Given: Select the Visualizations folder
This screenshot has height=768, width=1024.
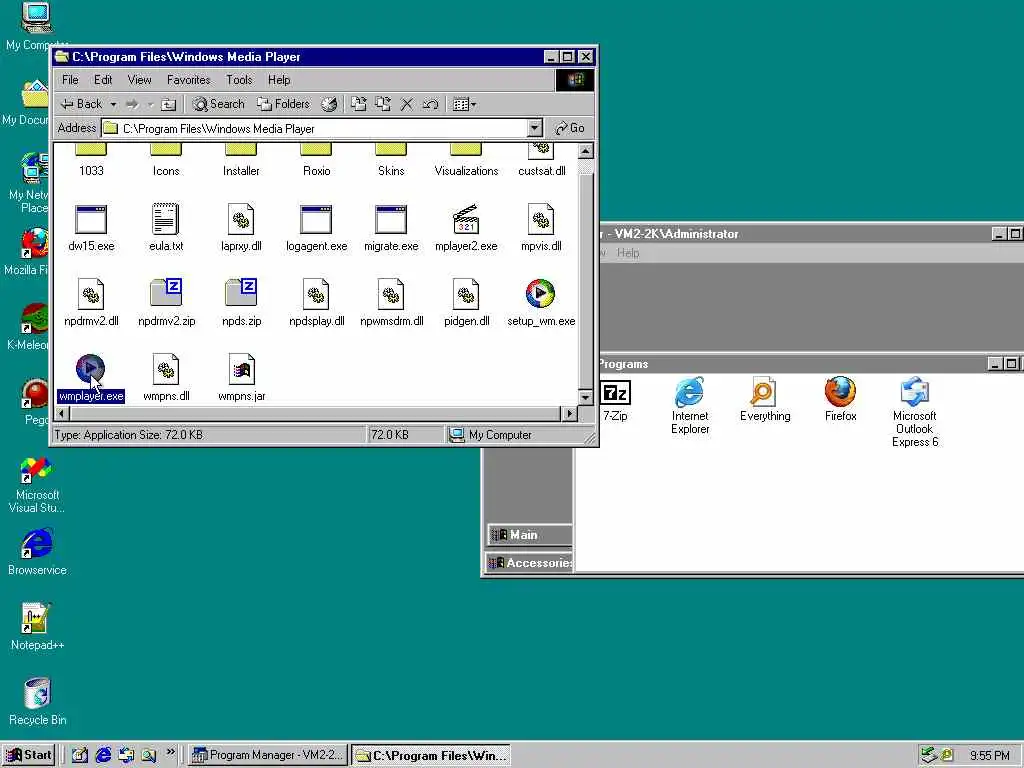Looking at the screenshot, I should tap(466, 160).
